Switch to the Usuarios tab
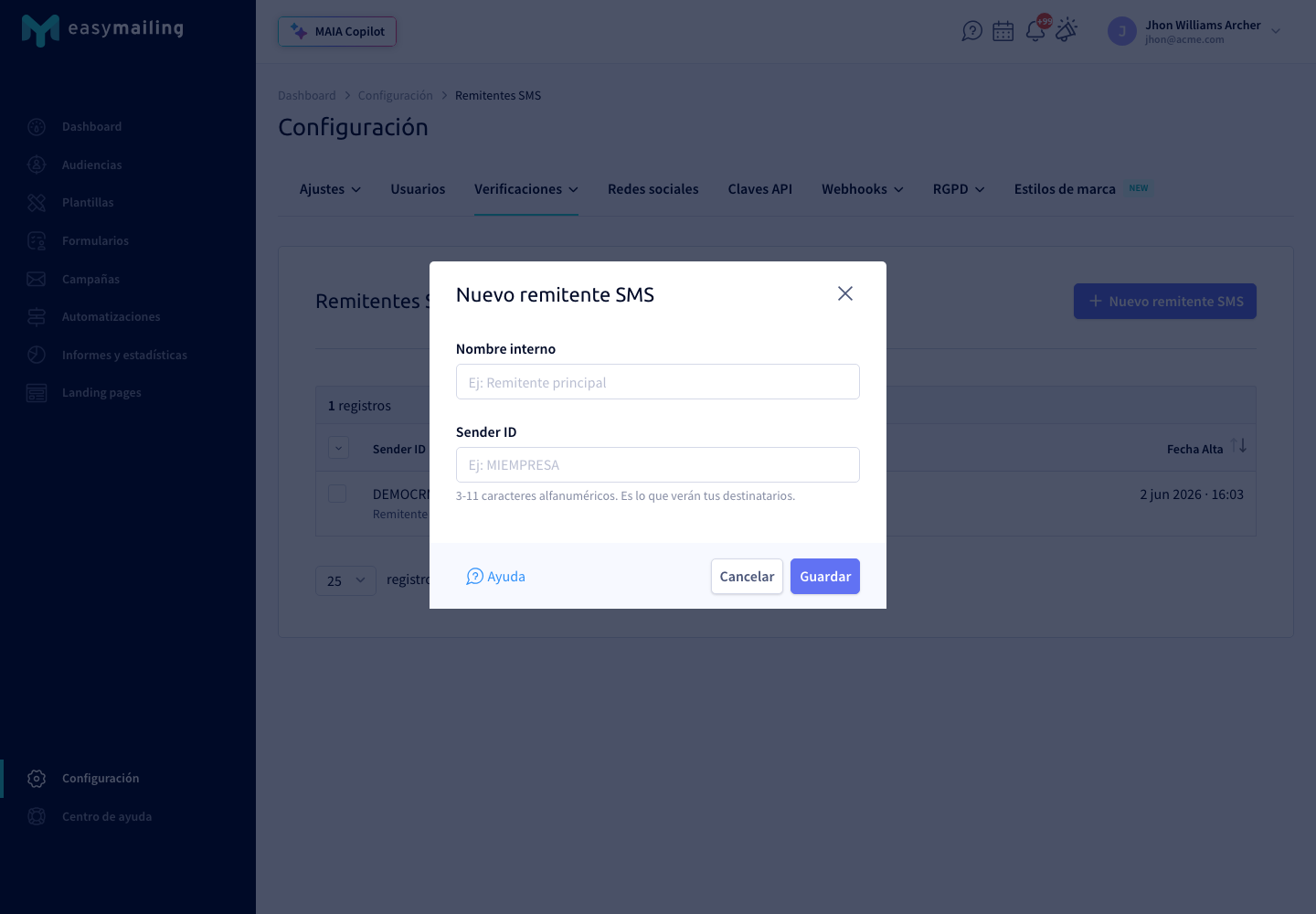Viewport: 1316px width, 914px height. [x=418, y=189]
